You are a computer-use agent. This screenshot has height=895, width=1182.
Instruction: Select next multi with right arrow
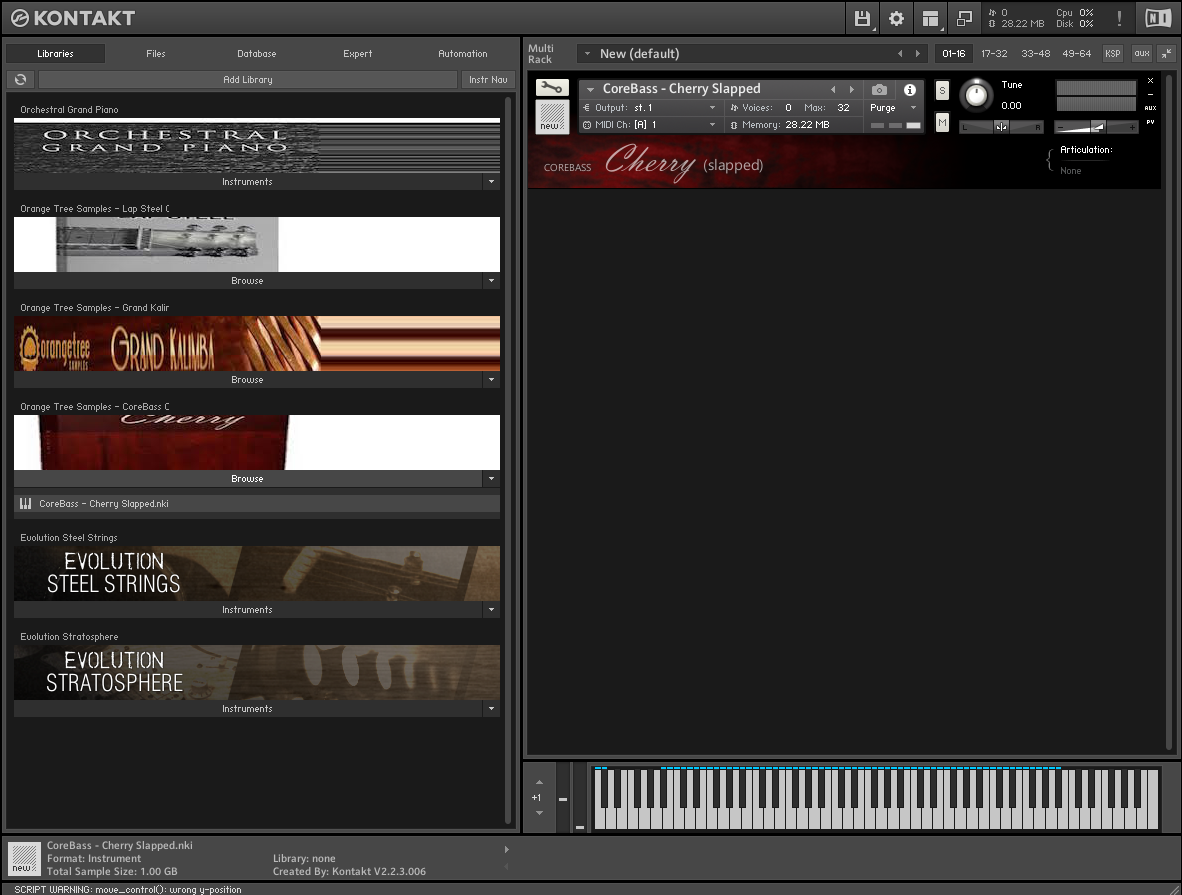point(917,54)
